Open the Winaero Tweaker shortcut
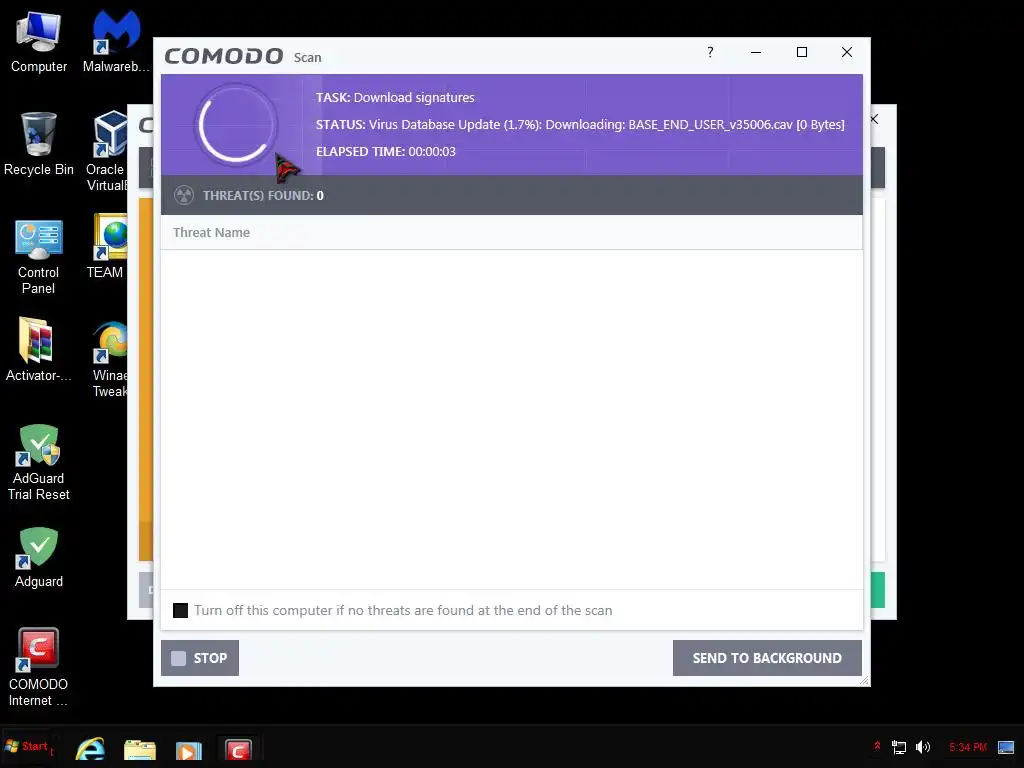The height and width of the screenshot is (768, 1024). click(110, 359)
